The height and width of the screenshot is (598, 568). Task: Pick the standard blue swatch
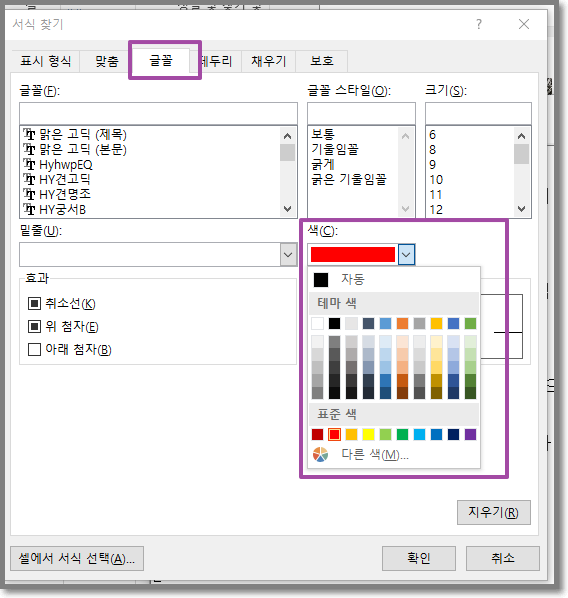click(x=436, y=434)
